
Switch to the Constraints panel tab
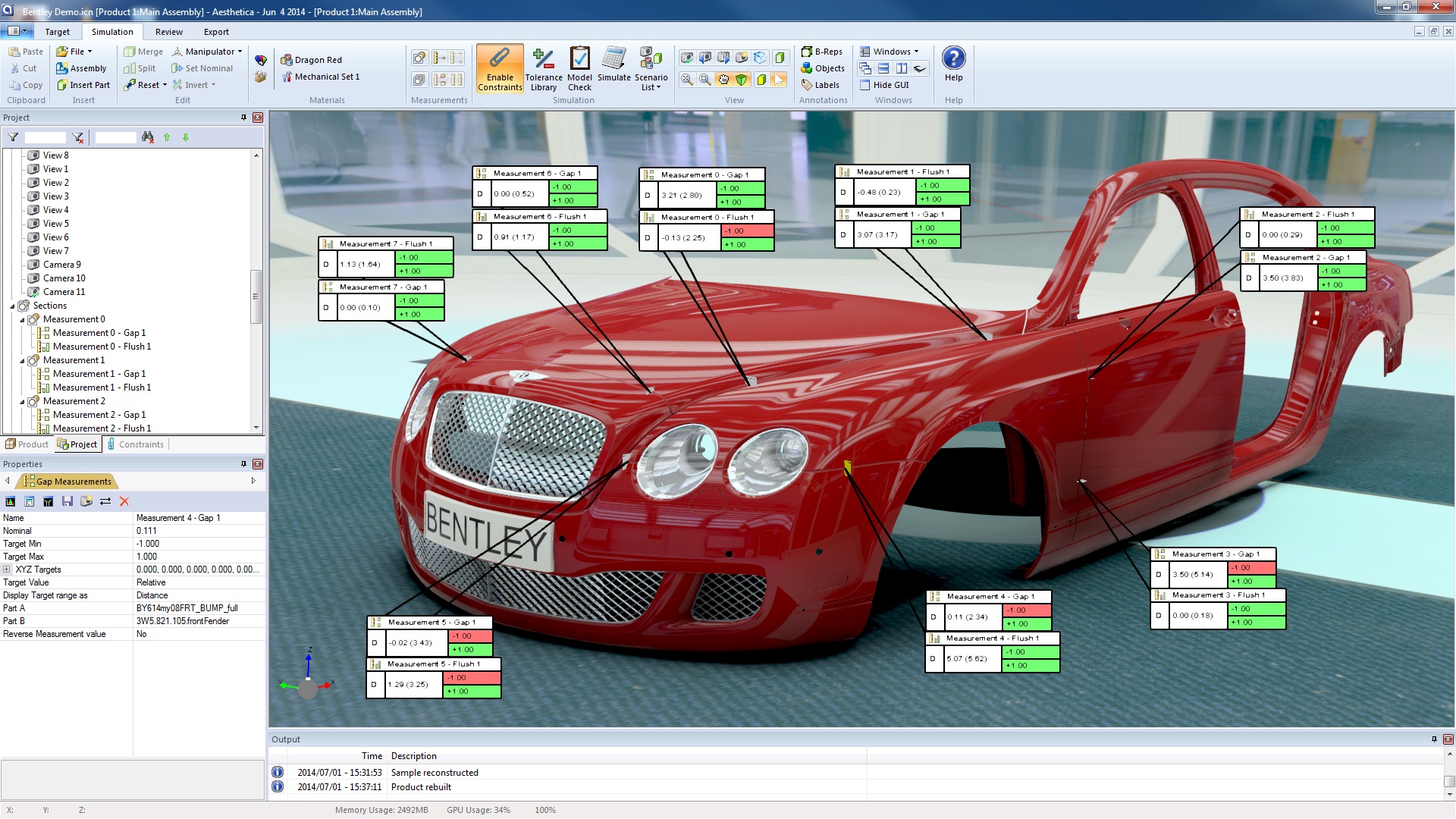[x=136, y=444]
